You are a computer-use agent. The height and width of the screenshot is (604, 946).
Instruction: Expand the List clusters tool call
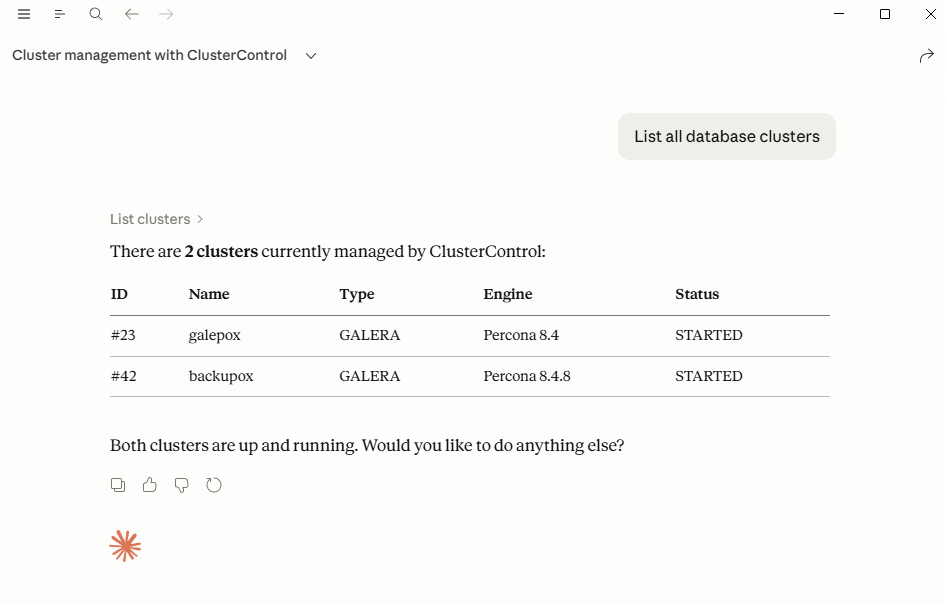(x=156, y=219)
